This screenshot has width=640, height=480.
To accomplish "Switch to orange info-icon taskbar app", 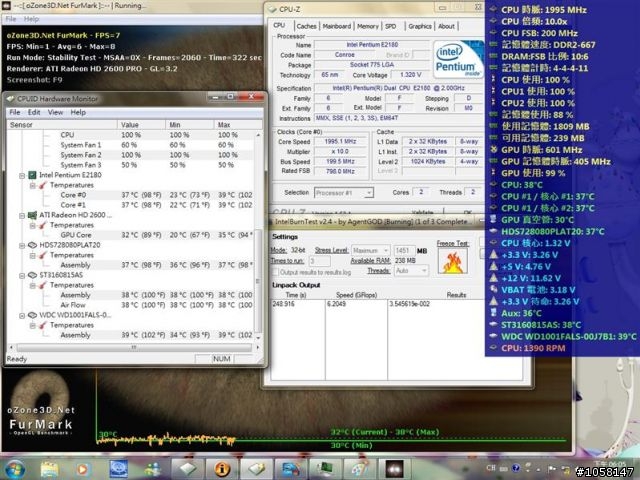I will coord(222,469).
